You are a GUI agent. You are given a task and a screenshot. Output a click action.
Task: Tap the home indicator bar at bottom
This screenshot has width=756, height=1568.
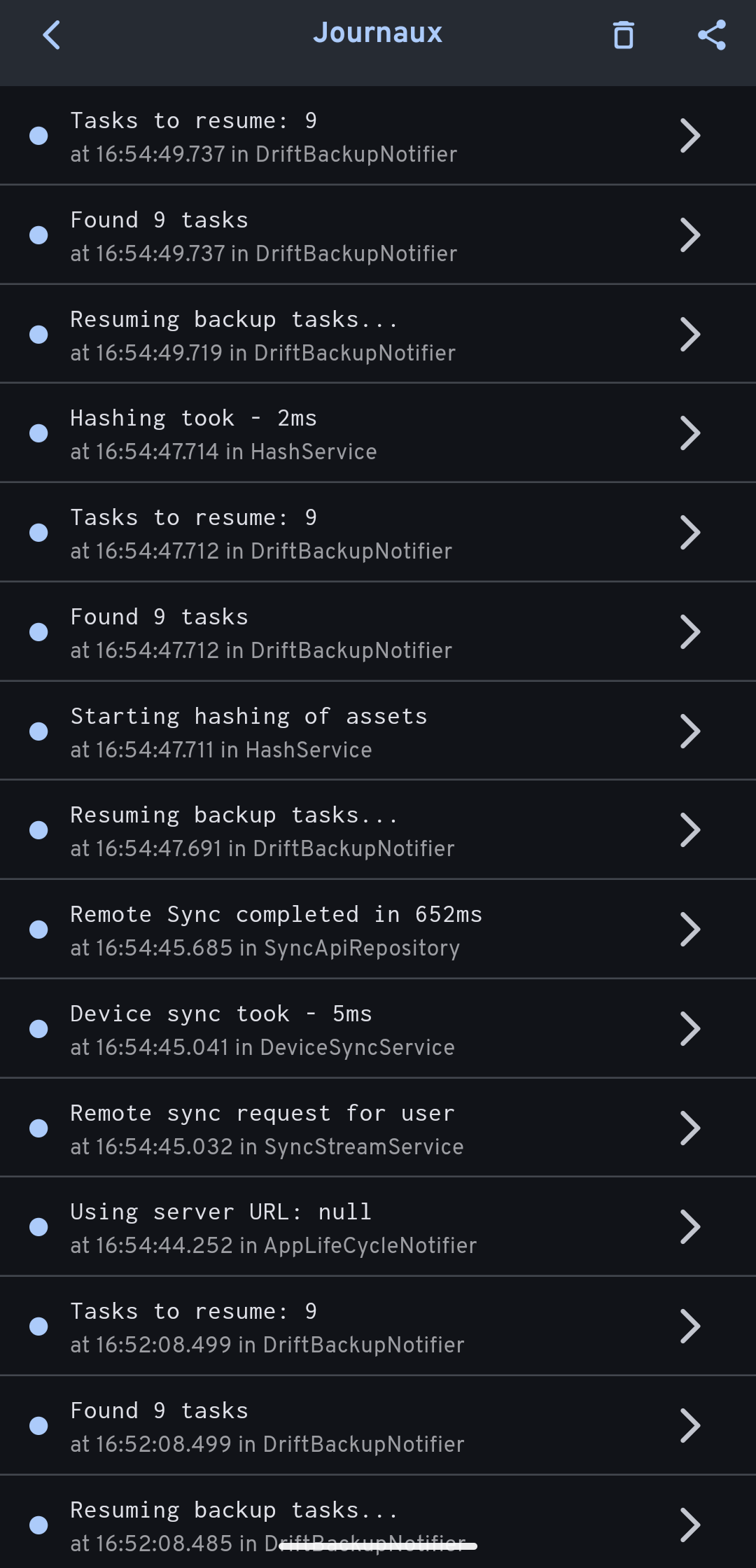(378, 1546)
